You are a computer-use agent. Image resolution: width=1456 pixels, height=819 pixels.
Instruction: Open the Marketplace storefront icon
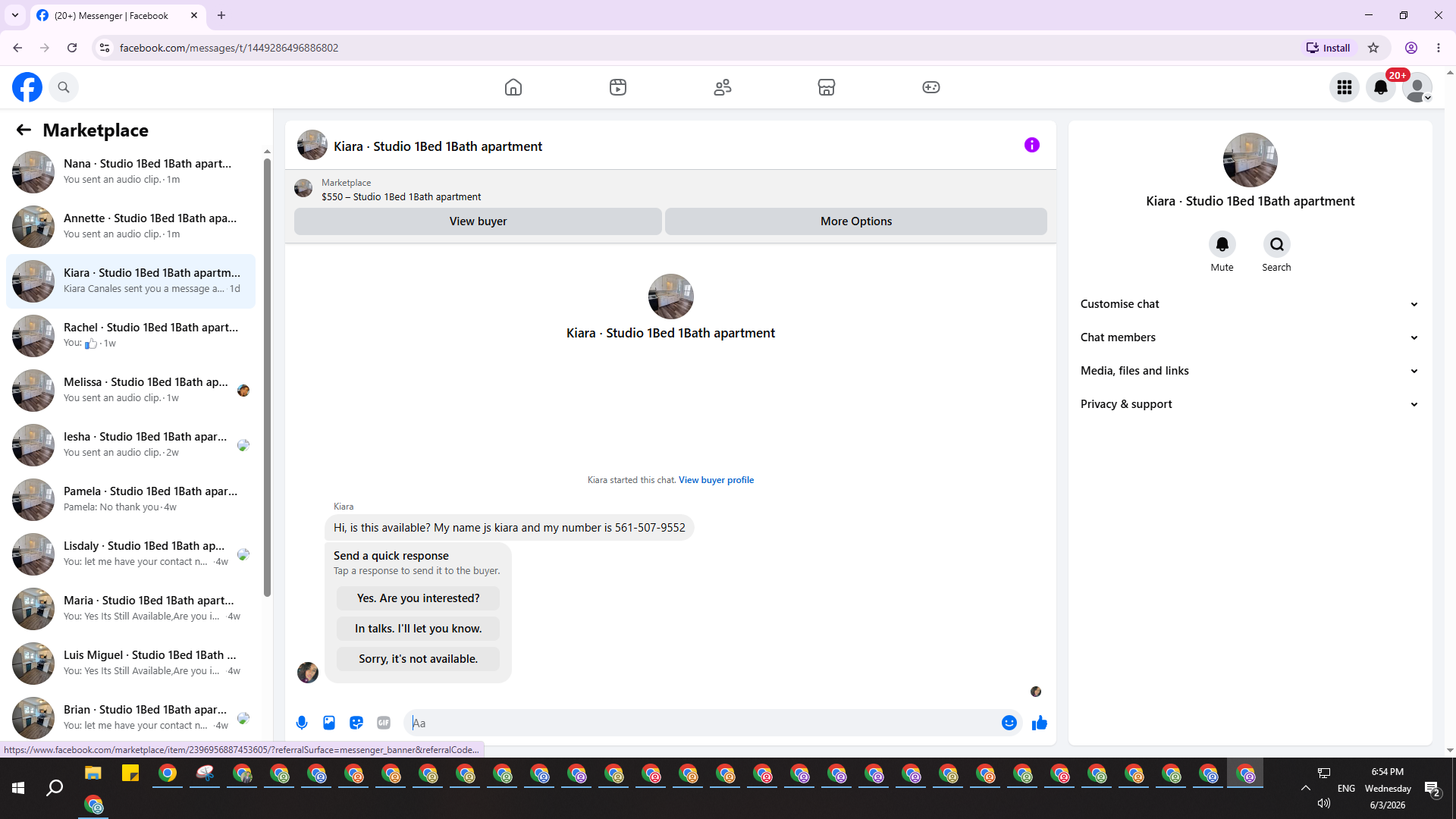click(827, 87)
